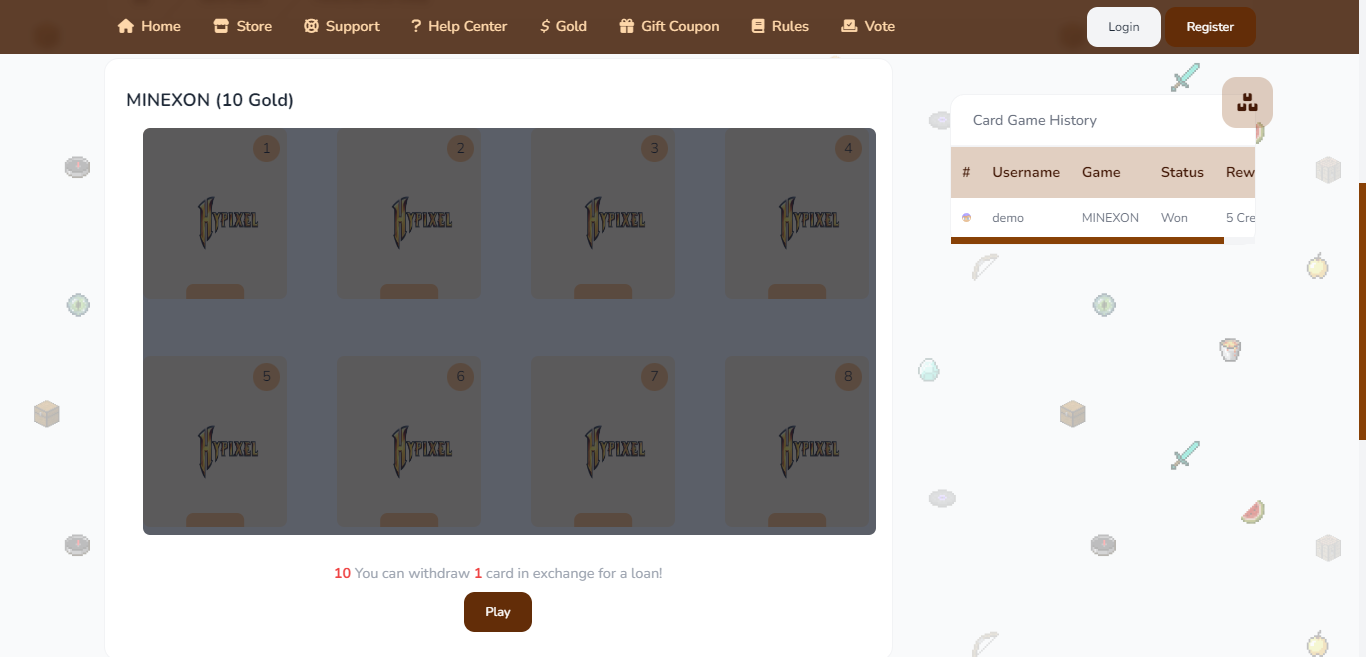
Task: Click the MINEXON (10 Gold) title
Action: [210, 100]
